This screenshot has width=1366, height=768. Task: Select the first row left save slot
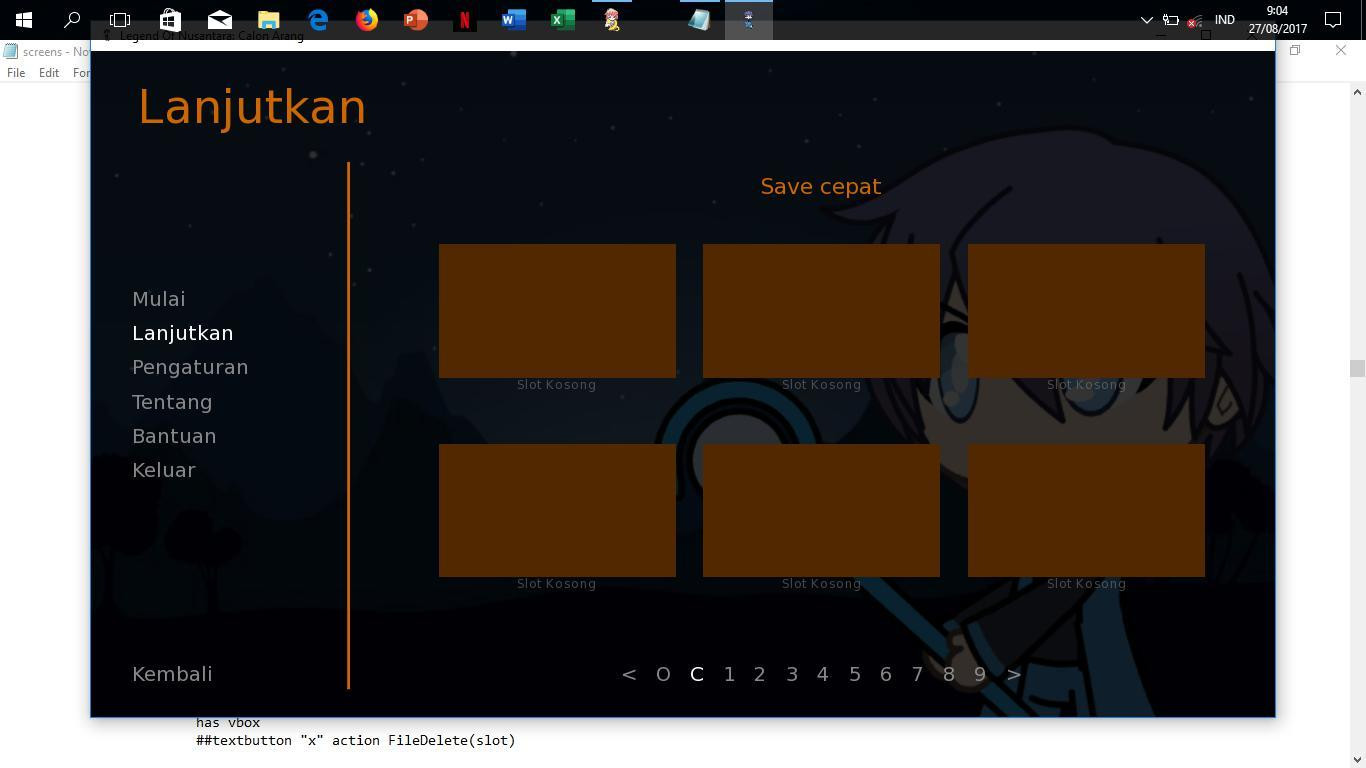pyautogui.click(x=557, y=311)
